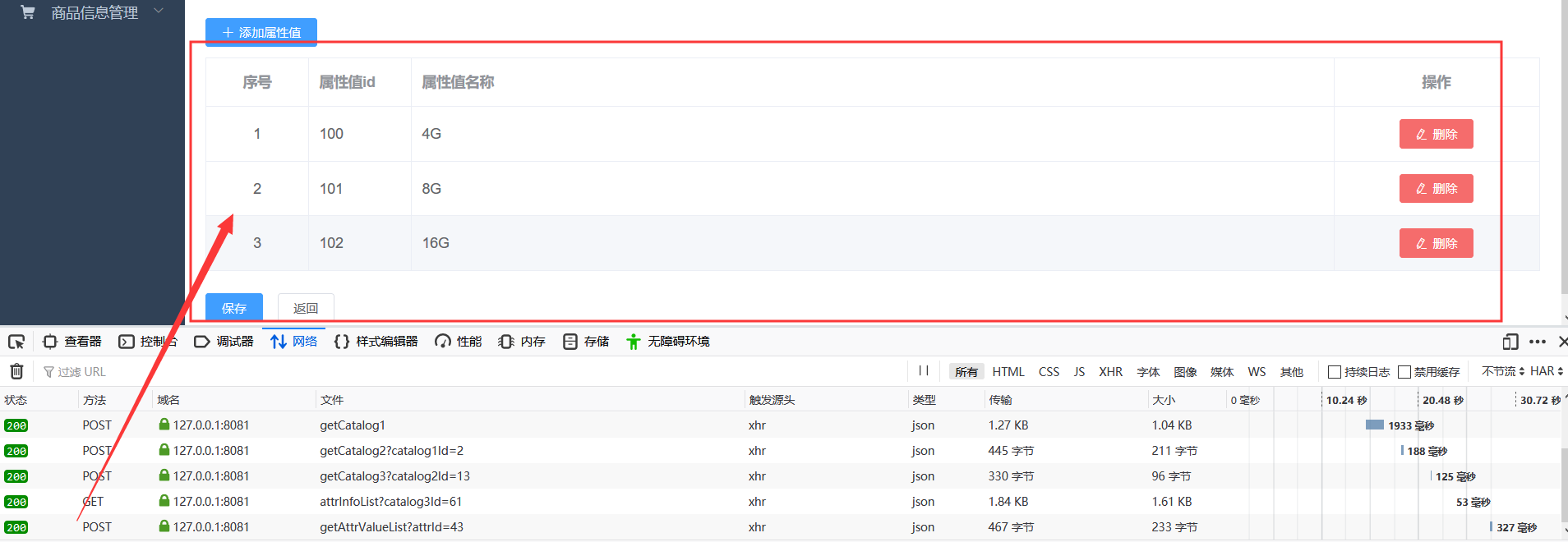Open the 调试器 debugger tab
This screenshot has height=542, width=1568.
[x=224, y=342]
